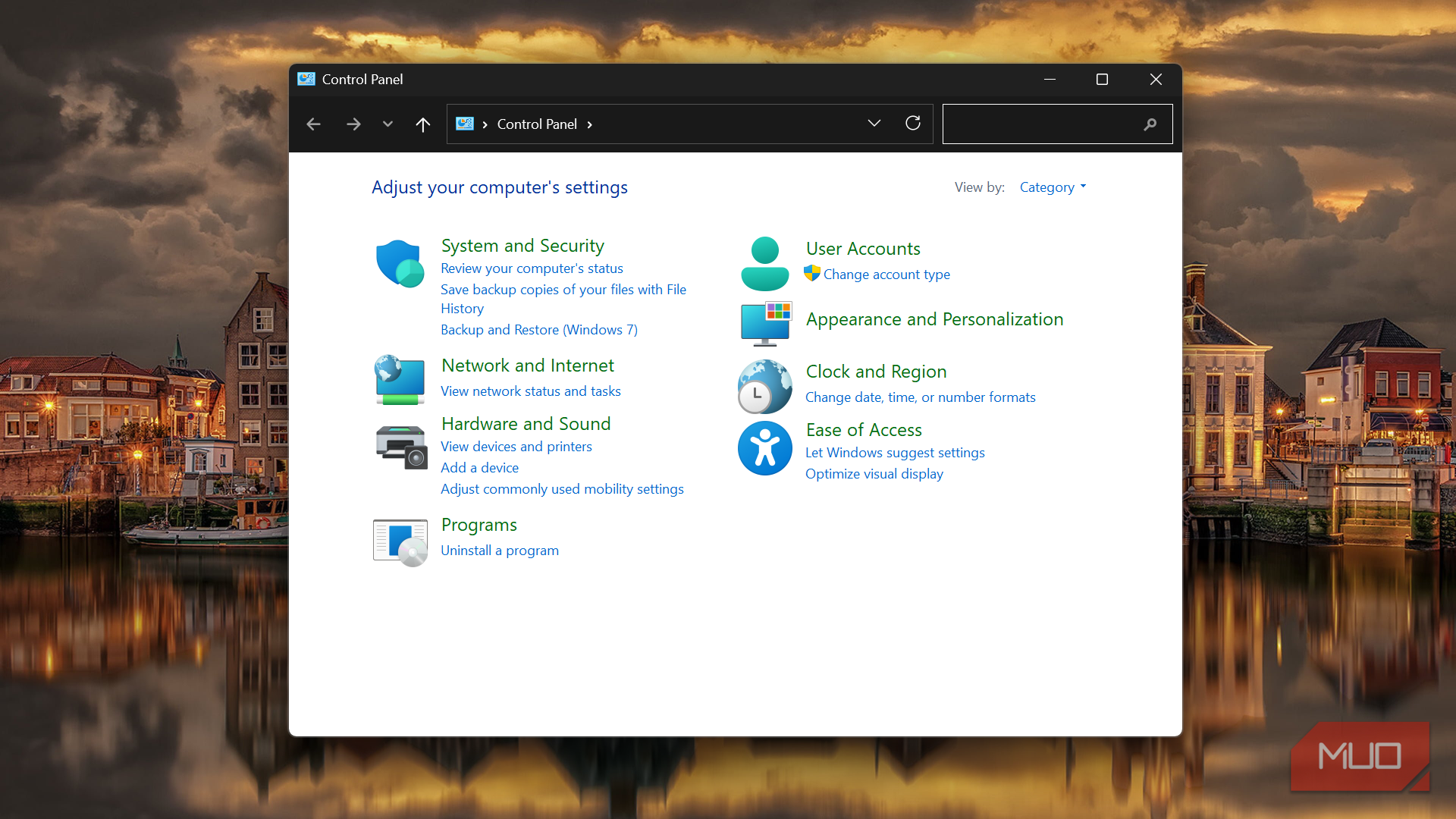Click Let Windows suggest settings
This screenshot has width=1456, height=819.
[x=895, y=453]
